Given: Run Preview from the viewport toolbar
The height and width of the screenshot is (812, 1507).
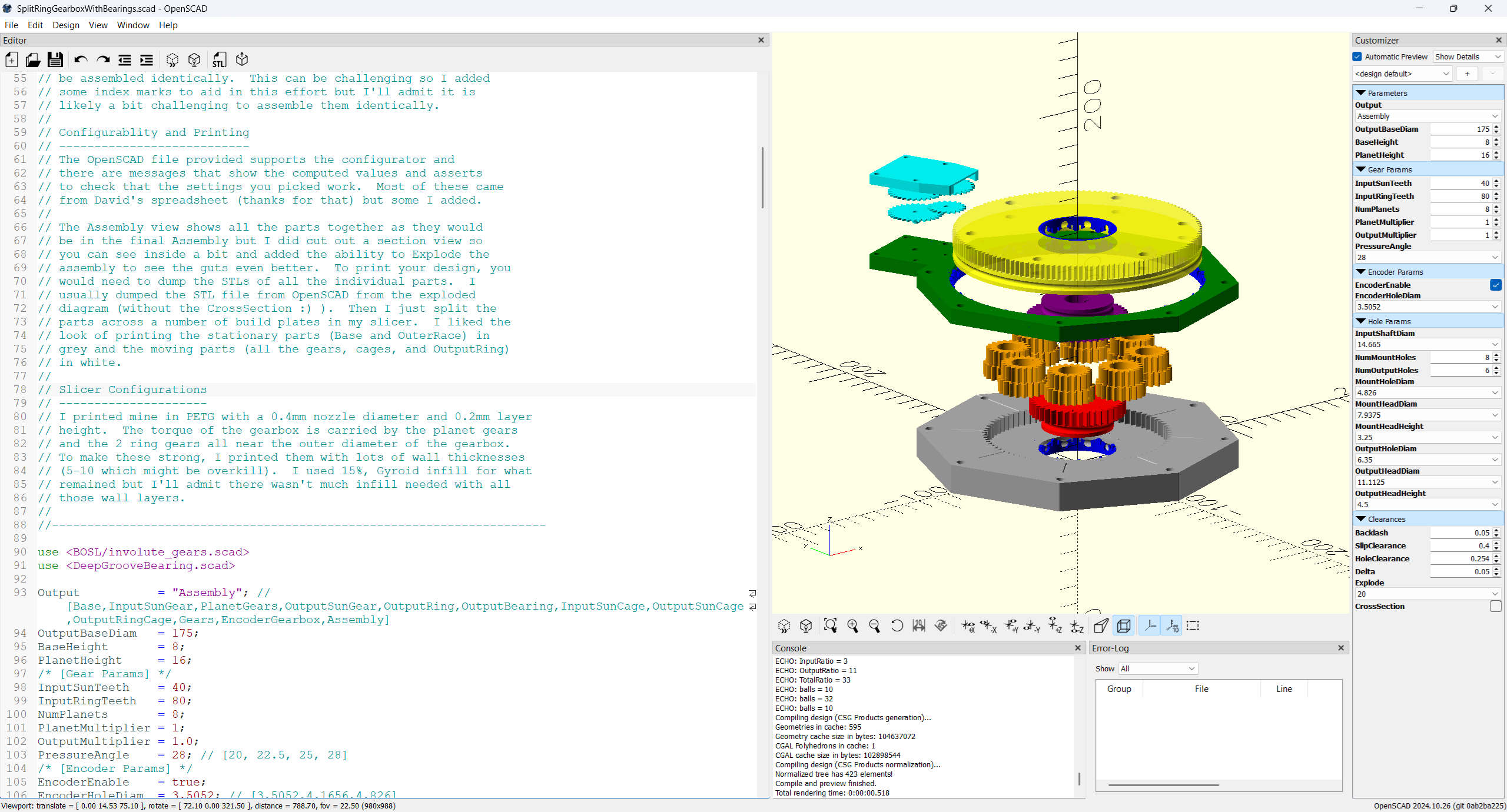Looking at the screenshot, I should [784, 625].
